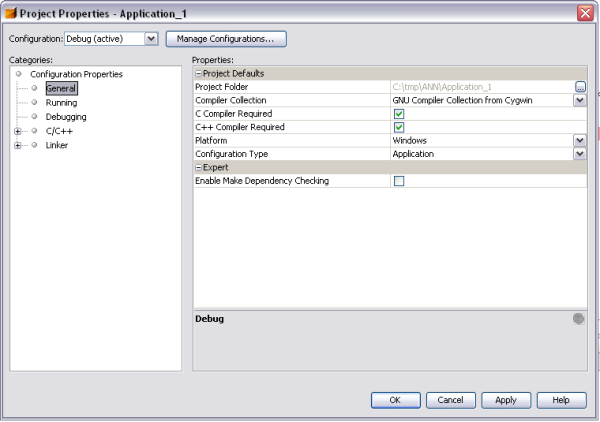Image resolution: width=600 pixels, height=422 pixels.
Task: Close the Project Properties dialog
Action: [585, 13]
